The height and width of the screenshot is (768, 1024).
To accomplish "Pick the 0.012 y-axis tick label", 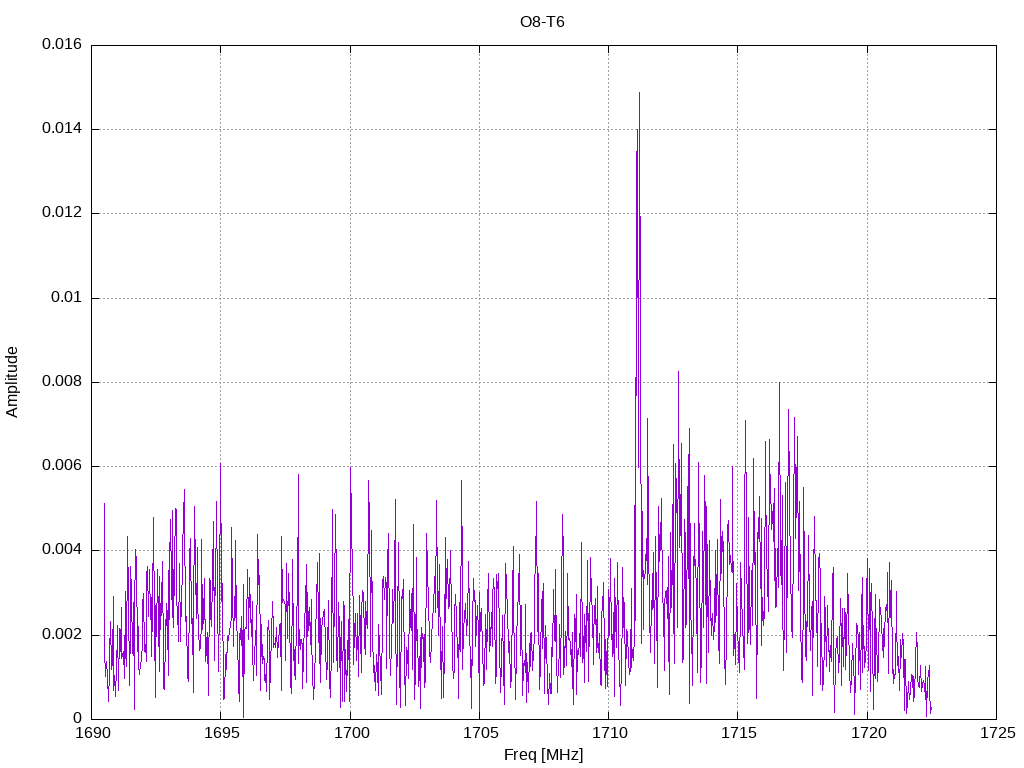I will click(x=62, y=213).
